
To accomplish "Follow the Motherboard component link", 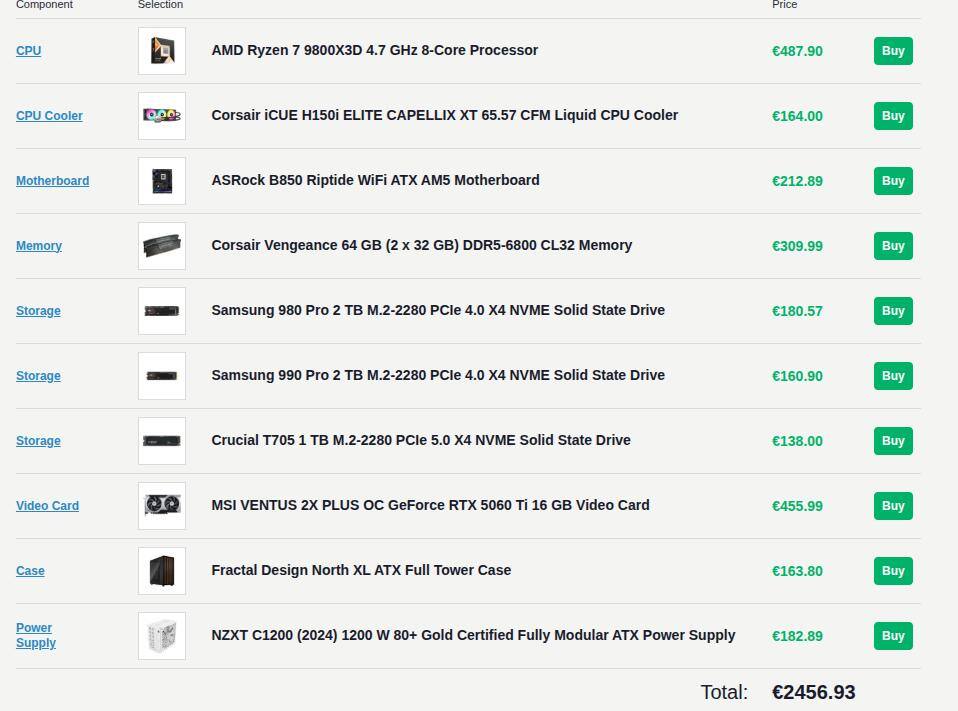I will click(53, 181).
